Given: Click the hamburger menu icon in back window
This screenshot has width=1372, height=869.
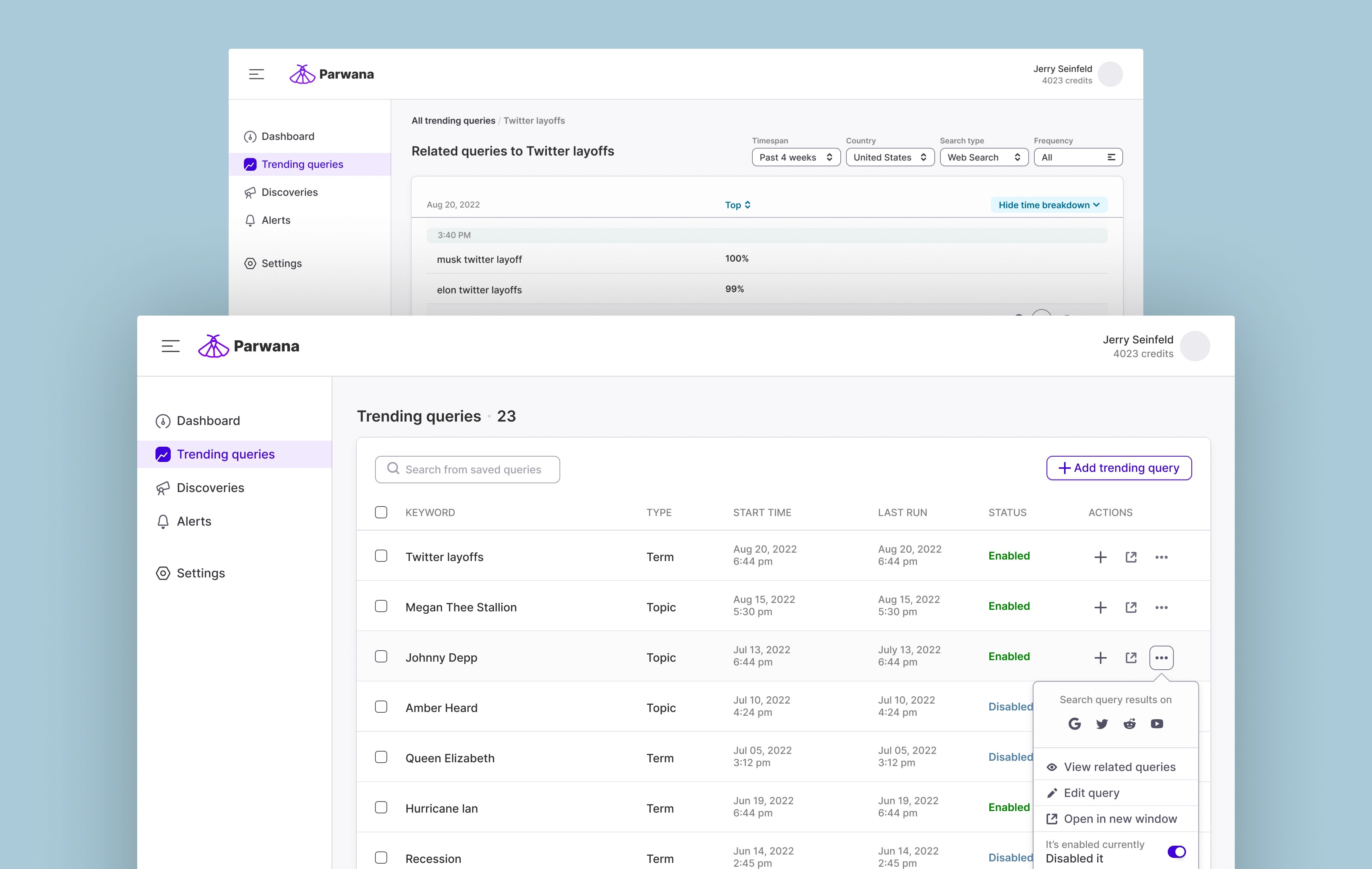Looking at the screenshot, I should pyautogui.click(x=256, y=74).
